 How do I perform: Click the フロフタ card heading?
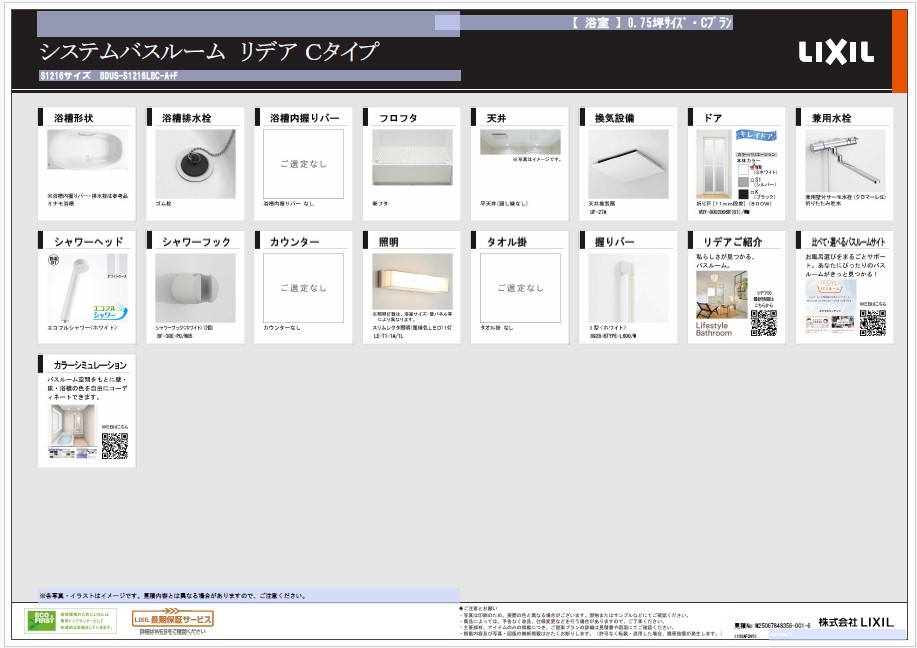click(398, 118)
